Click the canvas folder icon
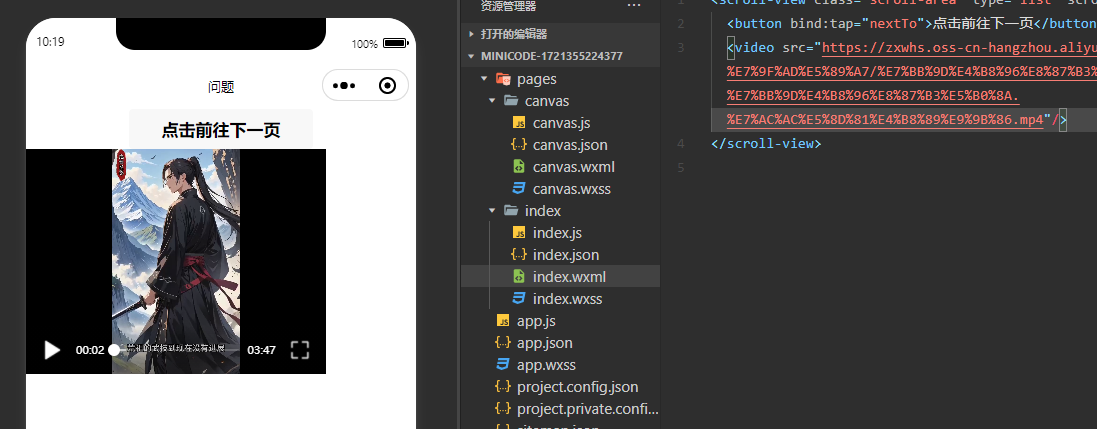This screenshot has width=1097, height=429. [x=511, y=101]
